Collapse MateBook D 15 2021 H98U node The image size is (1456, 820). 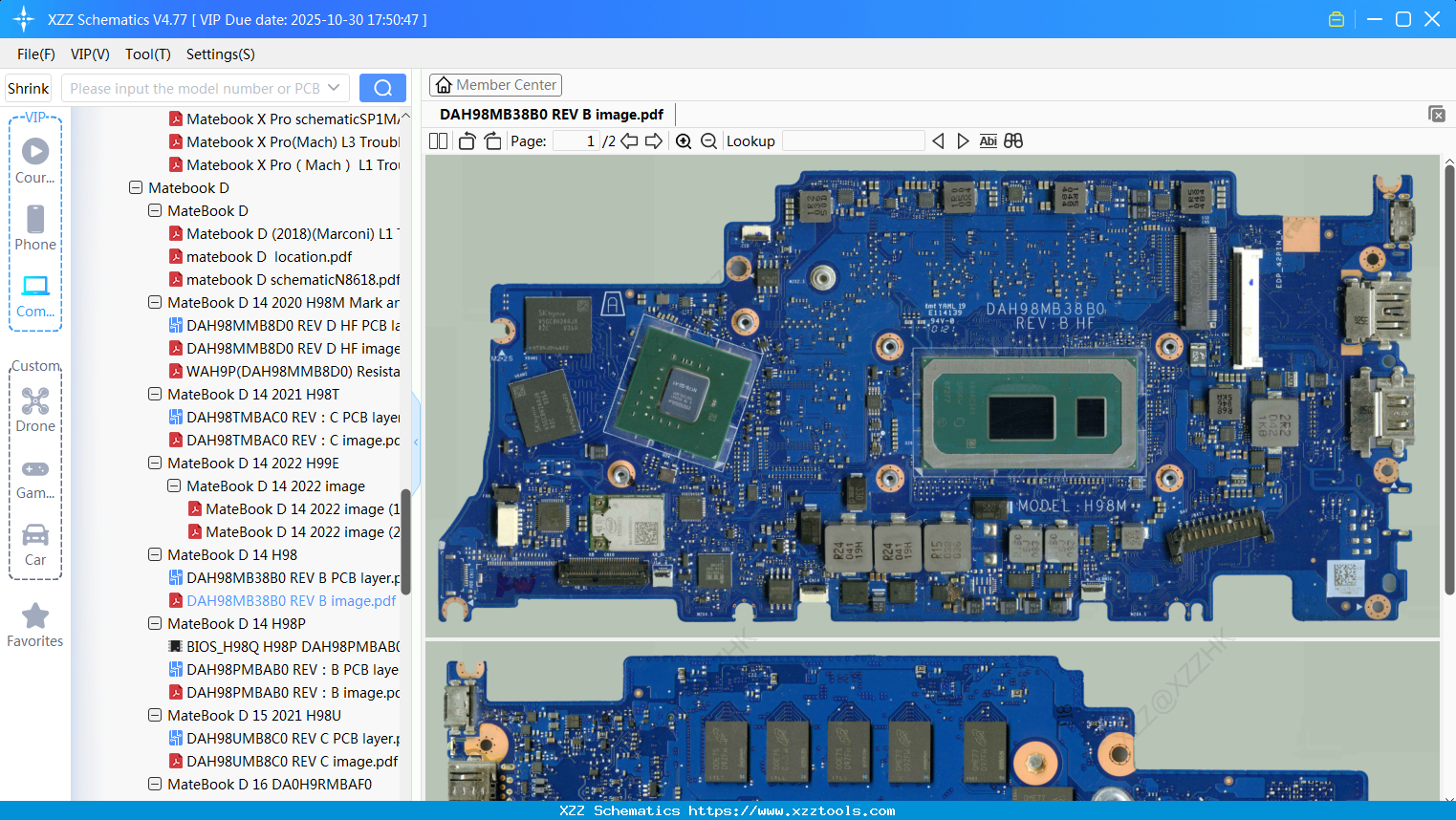coord(155,716)
